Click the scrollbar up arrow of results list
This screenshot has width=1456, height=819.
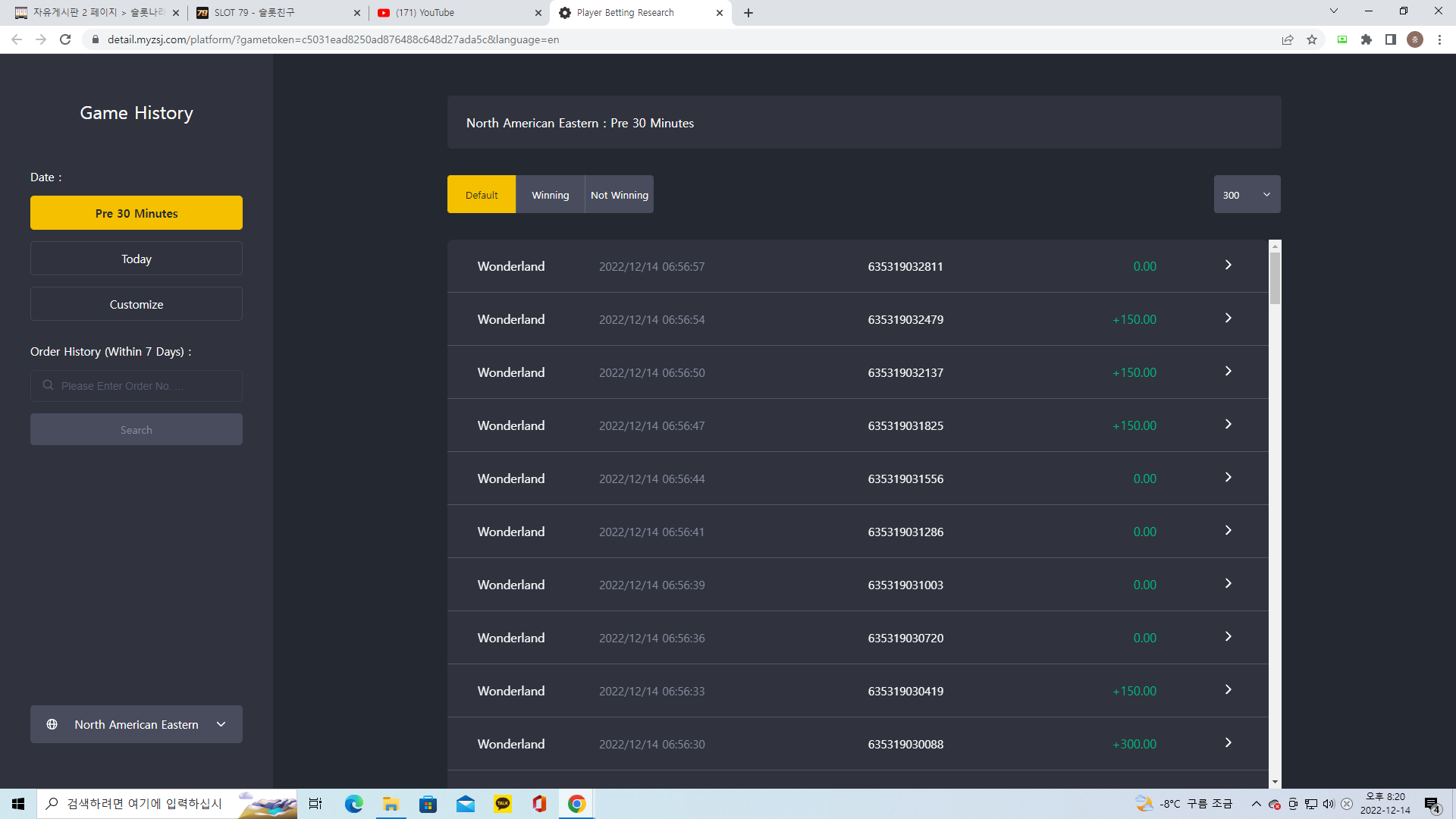tap(1275, 246)
